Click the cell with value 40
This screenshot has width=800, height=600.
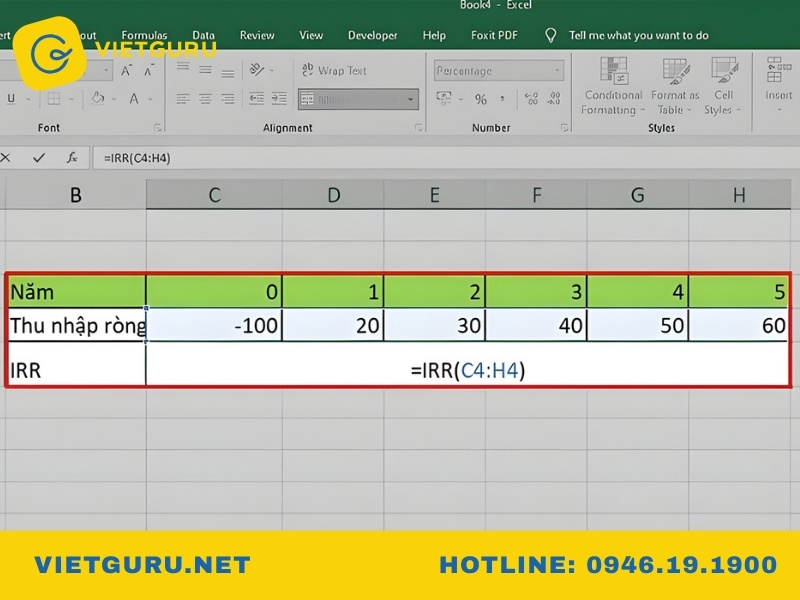[536, 325]
